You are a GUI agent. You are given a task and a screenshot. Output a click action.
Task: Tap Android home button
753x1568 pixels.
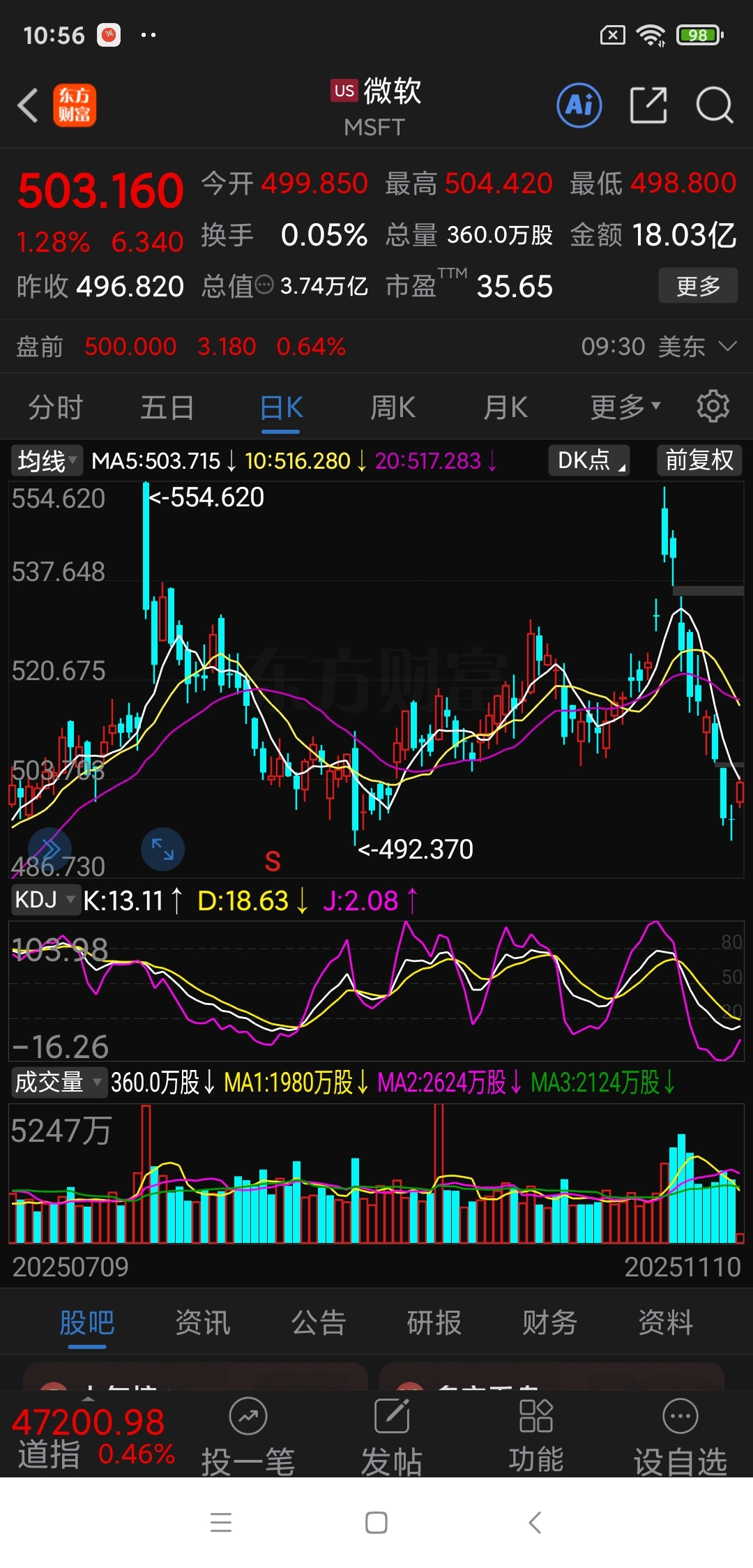pyautogui.click(x=376, y=1523)
